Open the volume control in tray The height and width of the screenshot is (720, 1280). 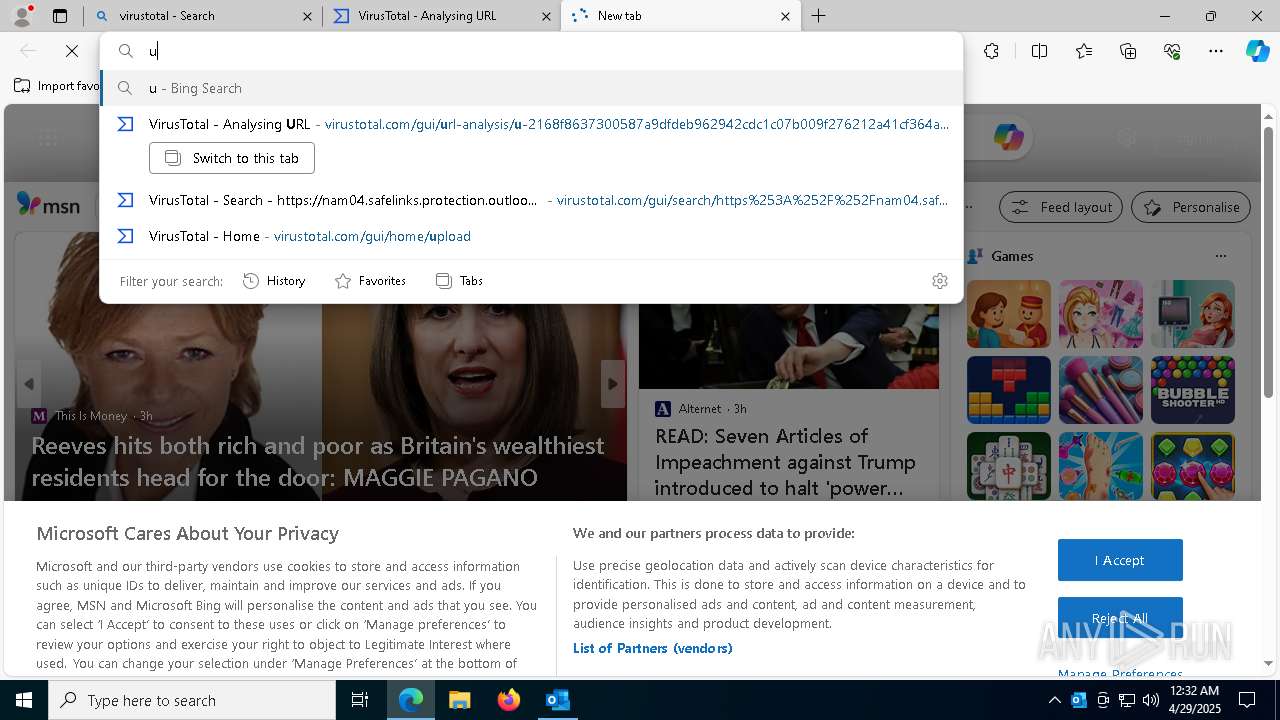click(1150, 700)
